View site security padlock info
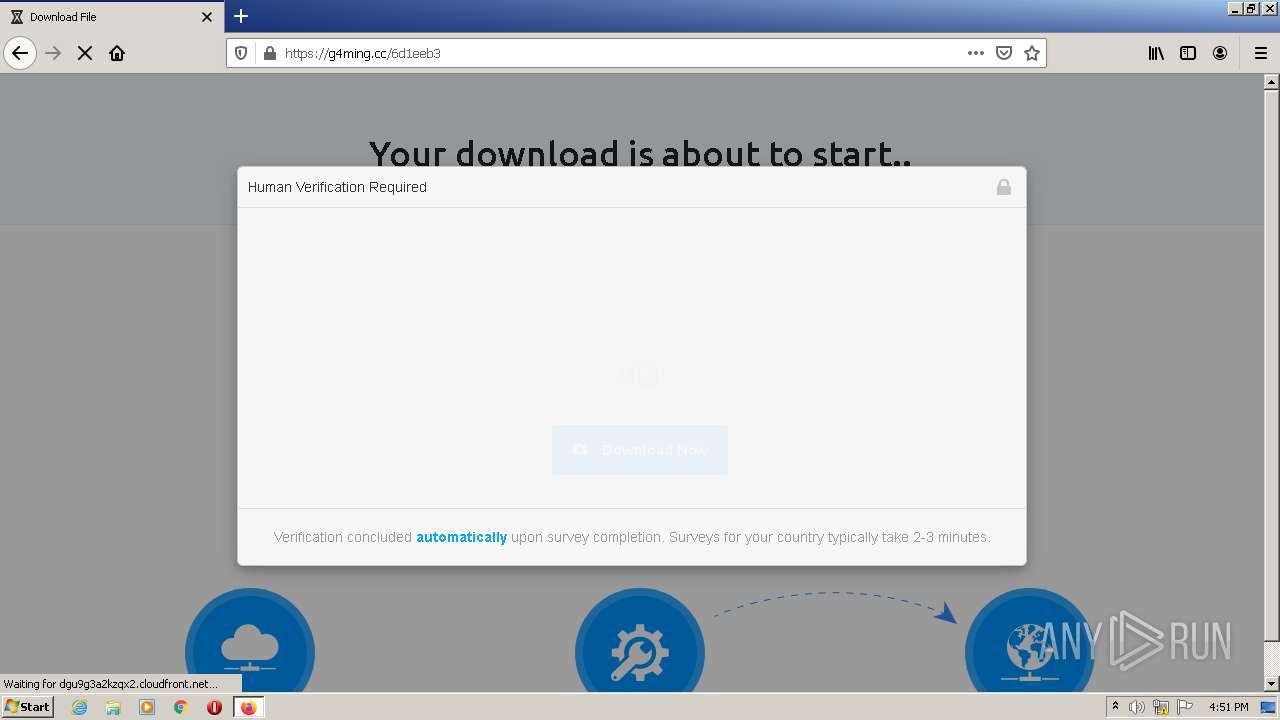The height and width of the screenshot is (720, 1280). tap(268, 53)
